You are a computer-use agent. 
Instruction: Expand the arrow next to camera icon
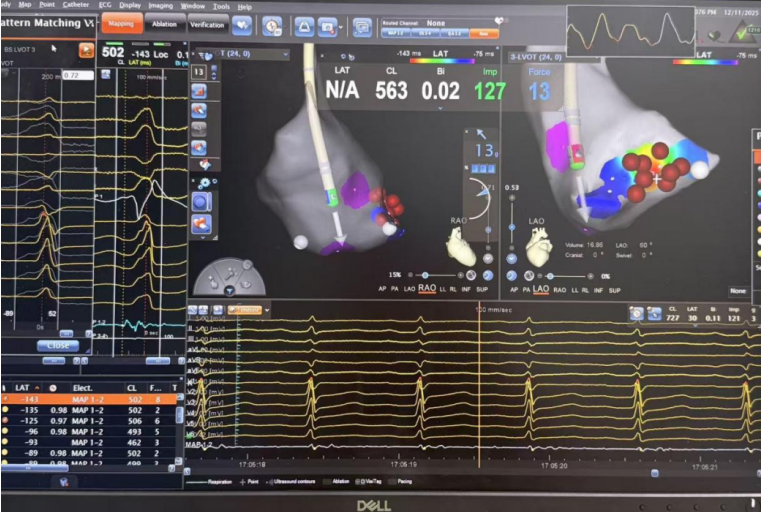[343, 26]
